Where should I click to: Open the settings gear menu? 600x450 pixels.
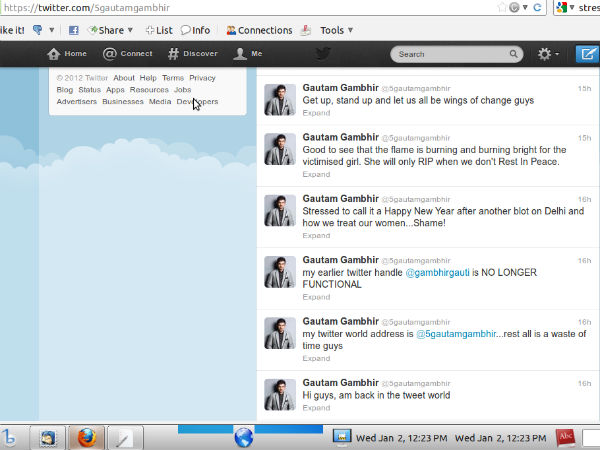[548, 54]
